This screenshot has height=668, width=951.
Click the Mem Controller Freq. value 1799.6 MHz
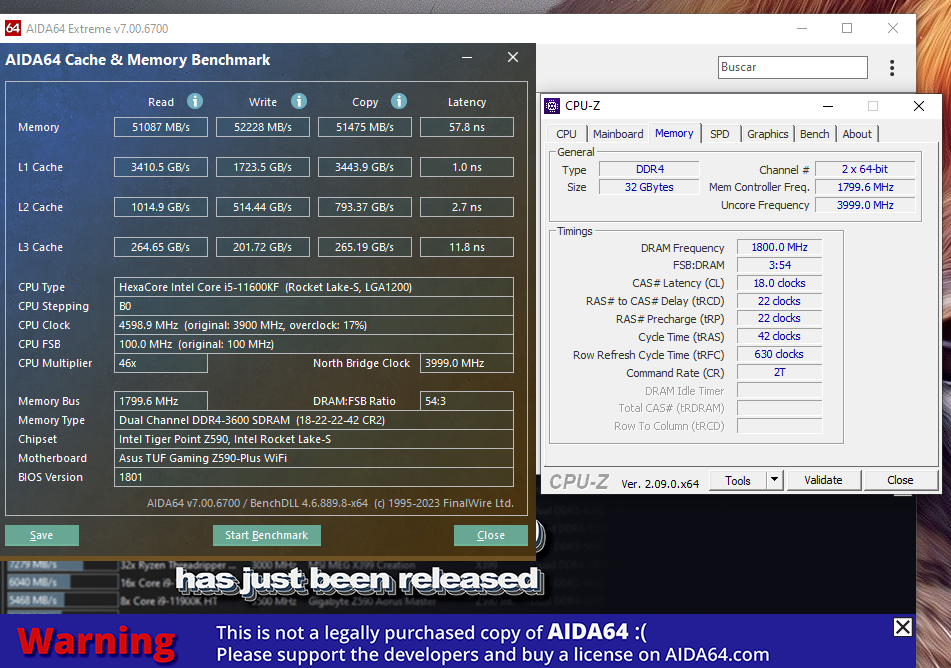tap(865, 187)
